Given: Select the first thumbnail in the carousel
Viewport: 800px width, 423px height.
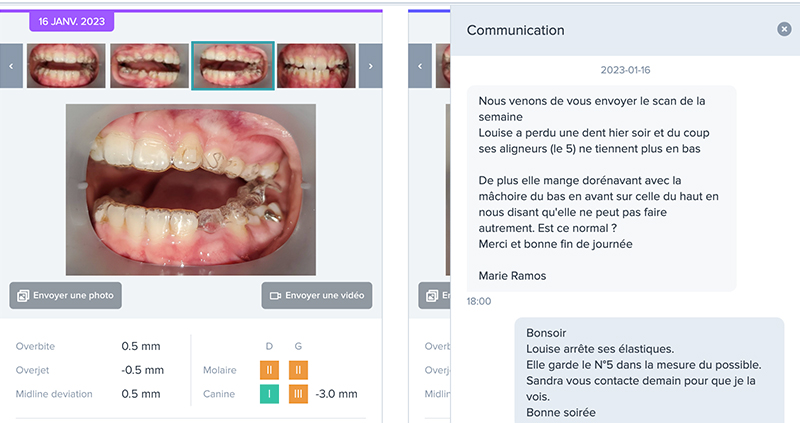Looking at the screenshot, I should pyautogui.click(x=64, y=66).
